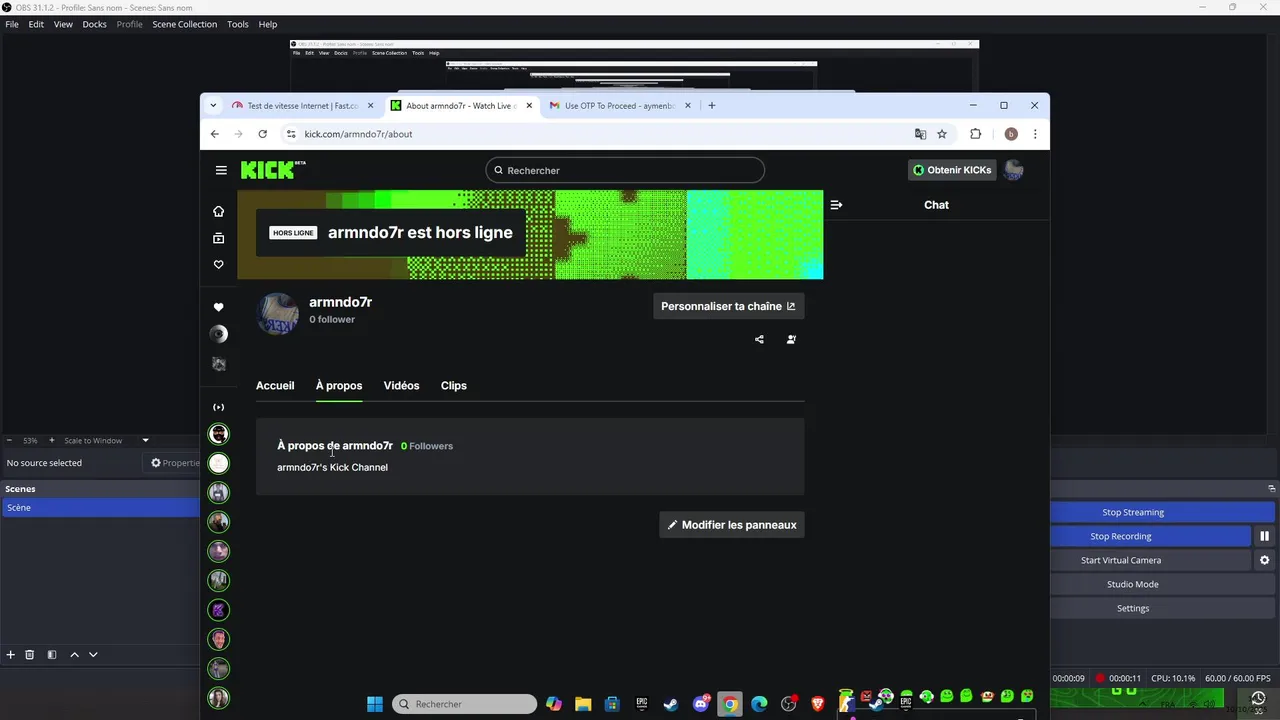Switch to Use OTP To Proceed Gmail tab

(x=618, y=105)
